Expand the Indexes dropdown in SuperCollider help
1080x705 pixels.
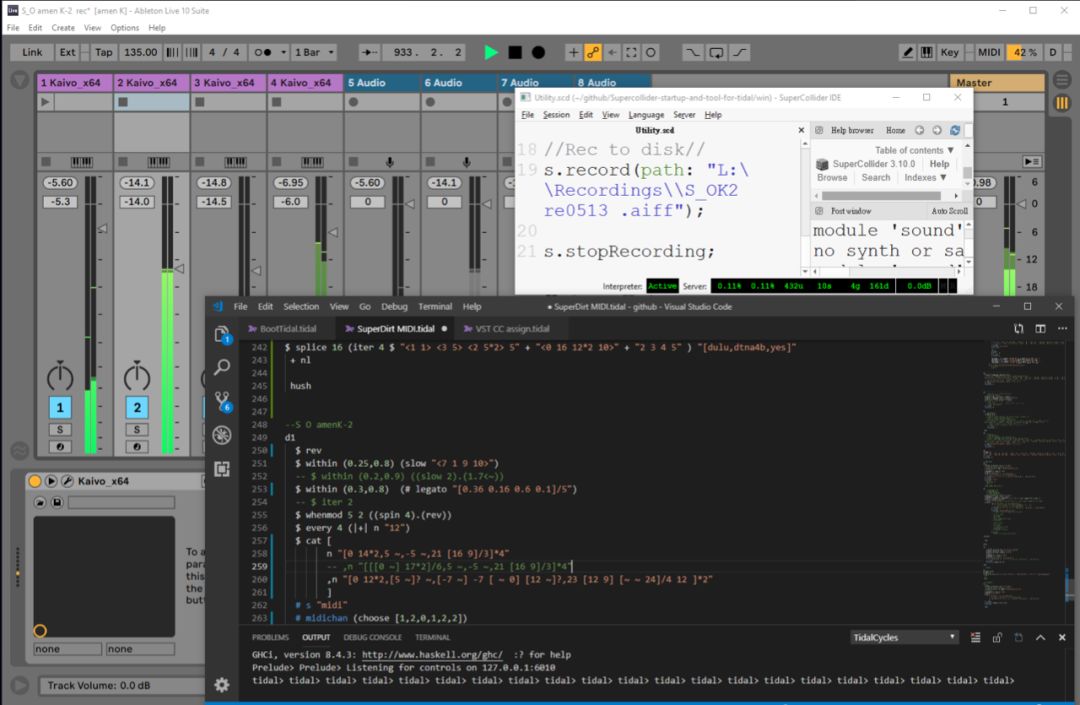coord(925,178)
